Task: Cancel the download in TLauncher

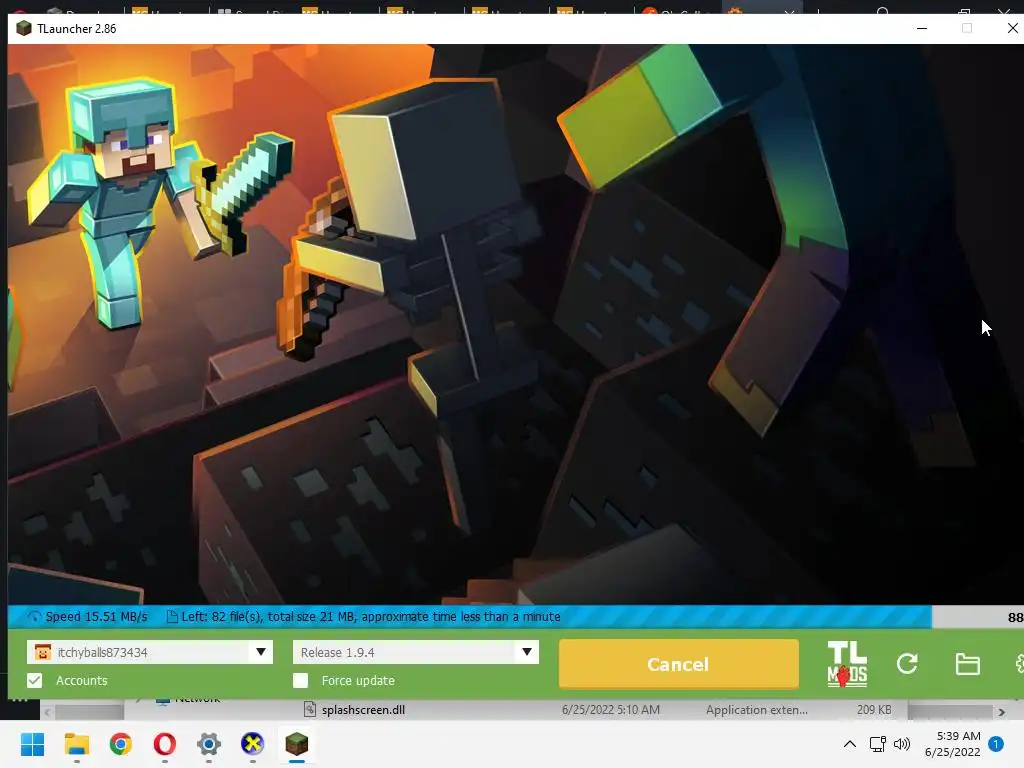Action: [x=679, y=664]
